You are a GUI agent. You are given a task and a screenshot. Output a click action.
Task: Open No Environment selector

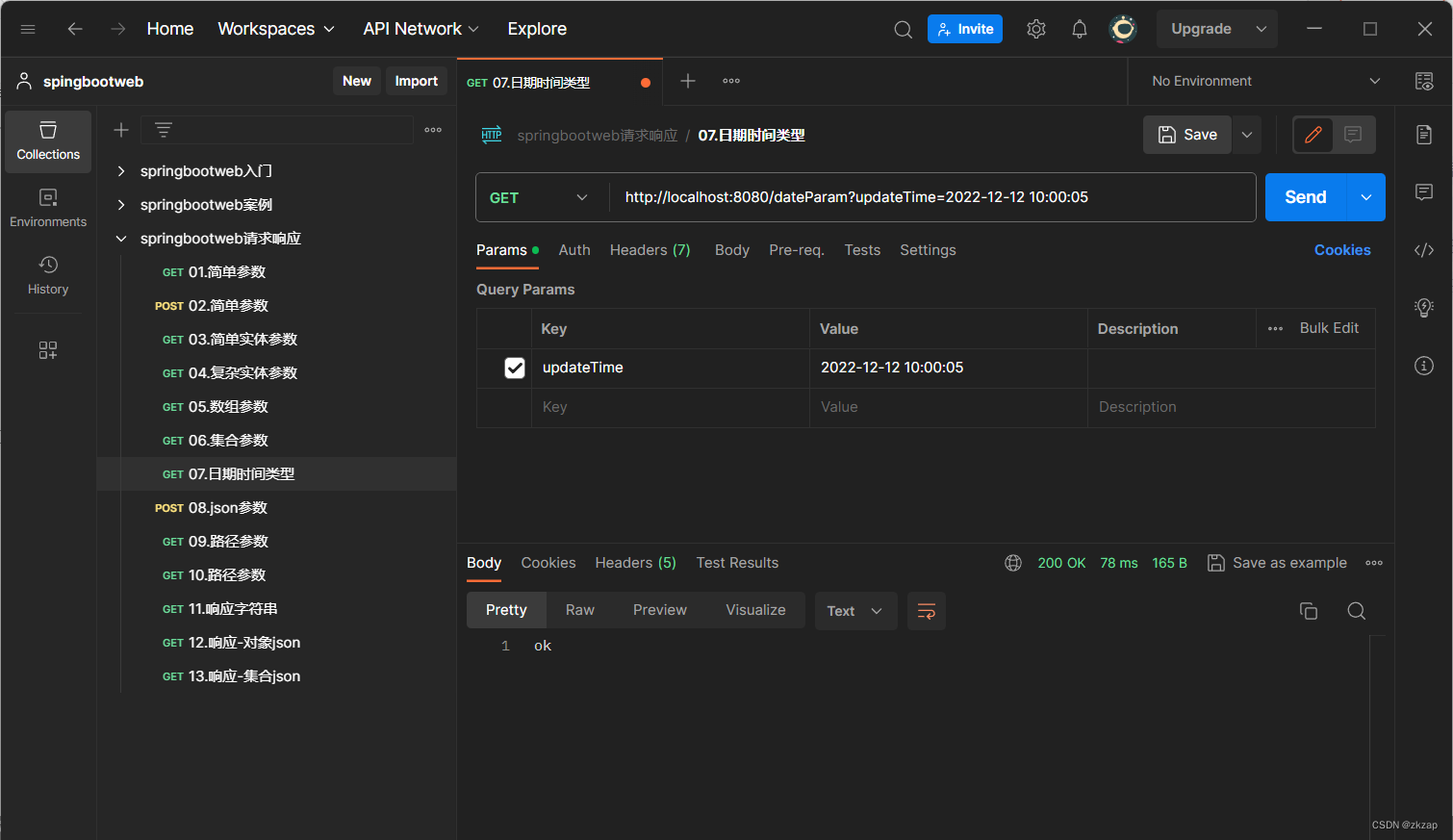pos(1266,81)
